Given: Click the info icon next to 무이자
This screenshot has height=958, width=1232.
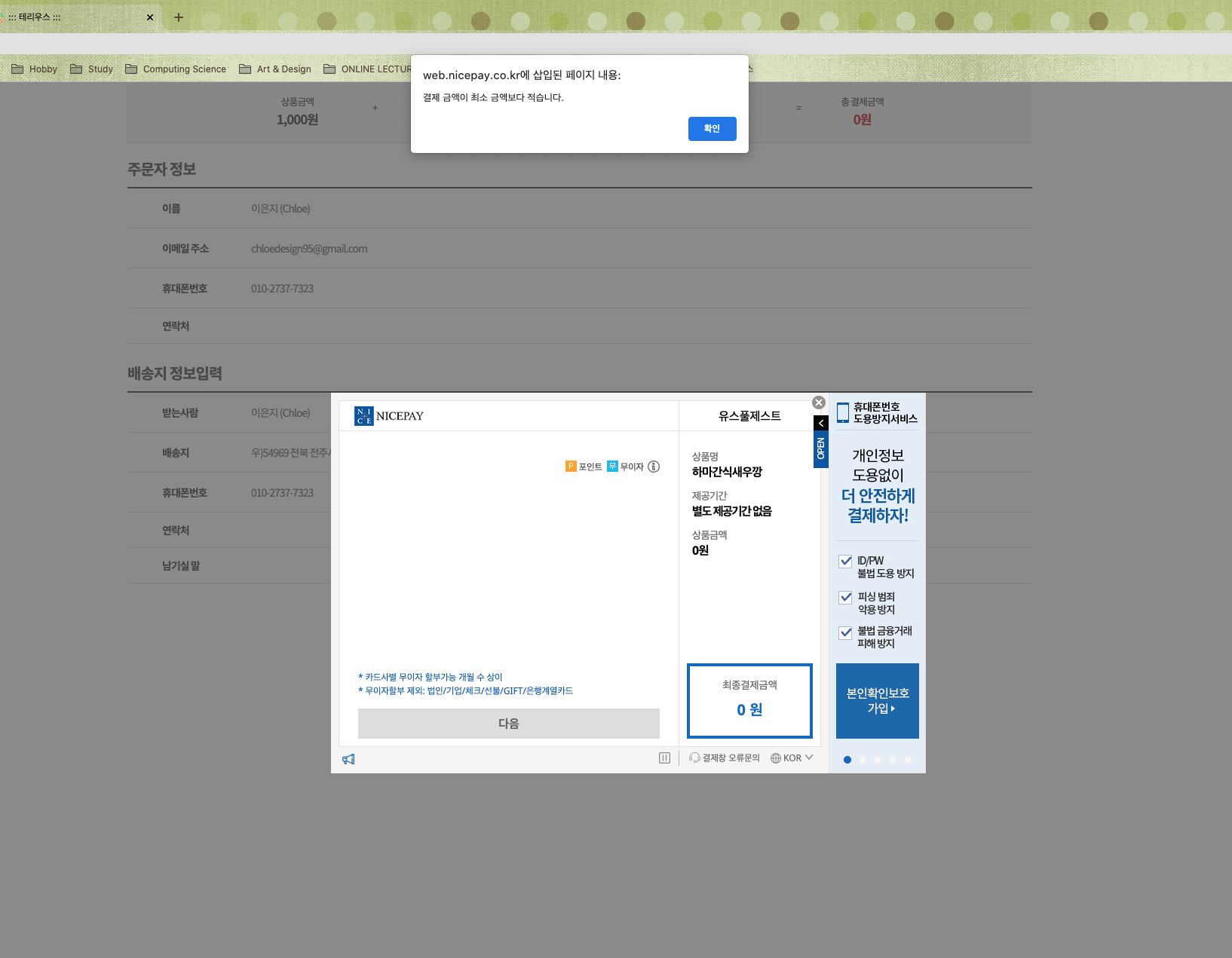Looking at the screenshot, I should point(654,467).
